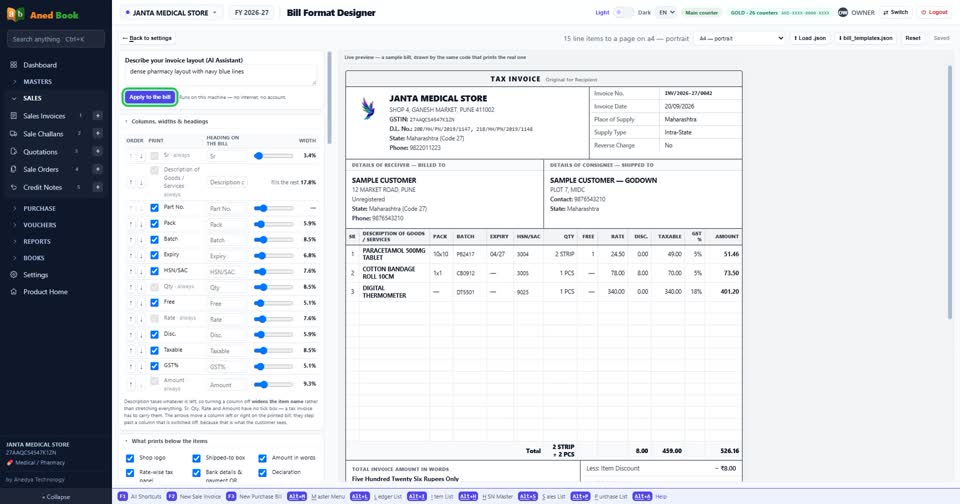Screen dimensions: 960x504
Task: Download bill_templates.json
Action: pyautogui.click(x=866, y=38)
